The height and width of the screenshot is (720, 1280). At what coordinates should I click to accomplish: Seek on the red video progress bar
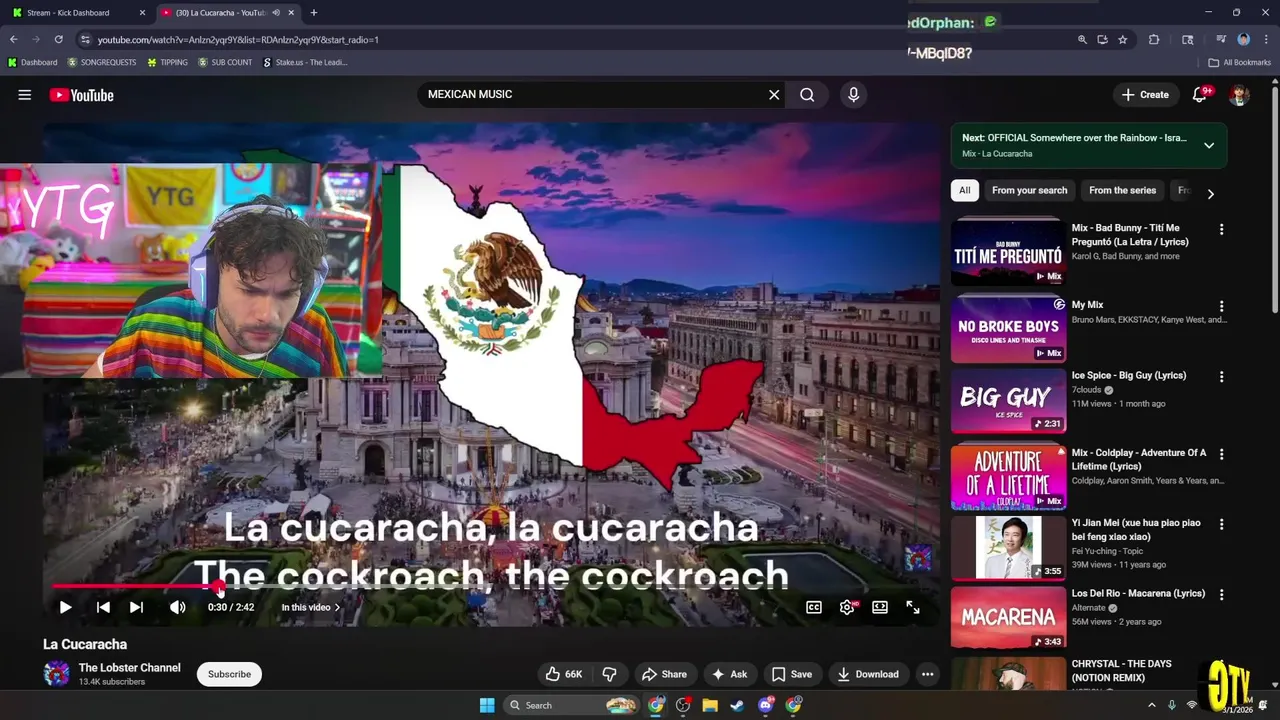click(x=490, y=587)
